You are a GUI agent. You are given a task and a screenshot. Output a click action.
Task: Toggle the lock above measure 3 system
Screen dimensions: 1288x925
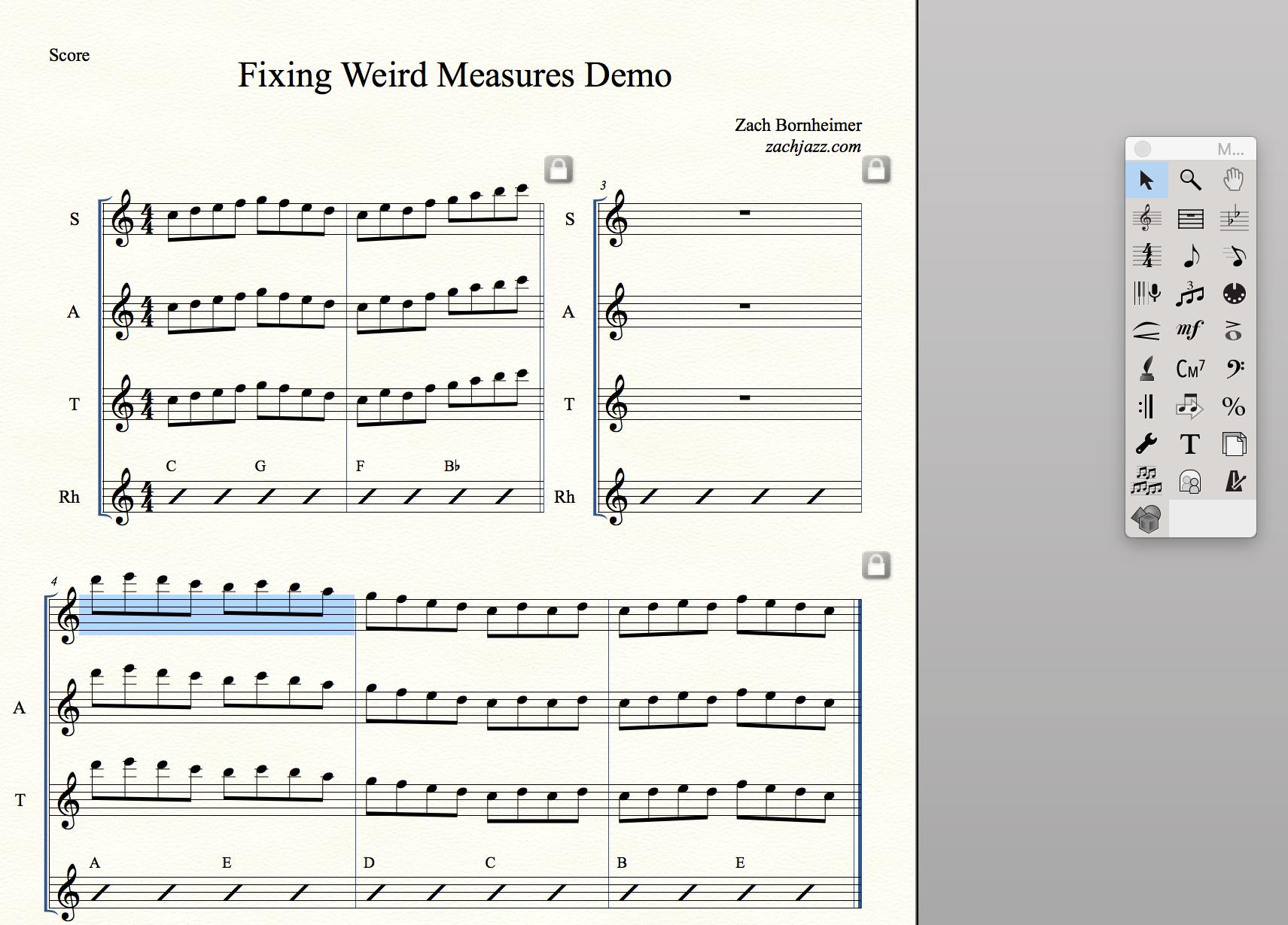(x=876, y=169)
